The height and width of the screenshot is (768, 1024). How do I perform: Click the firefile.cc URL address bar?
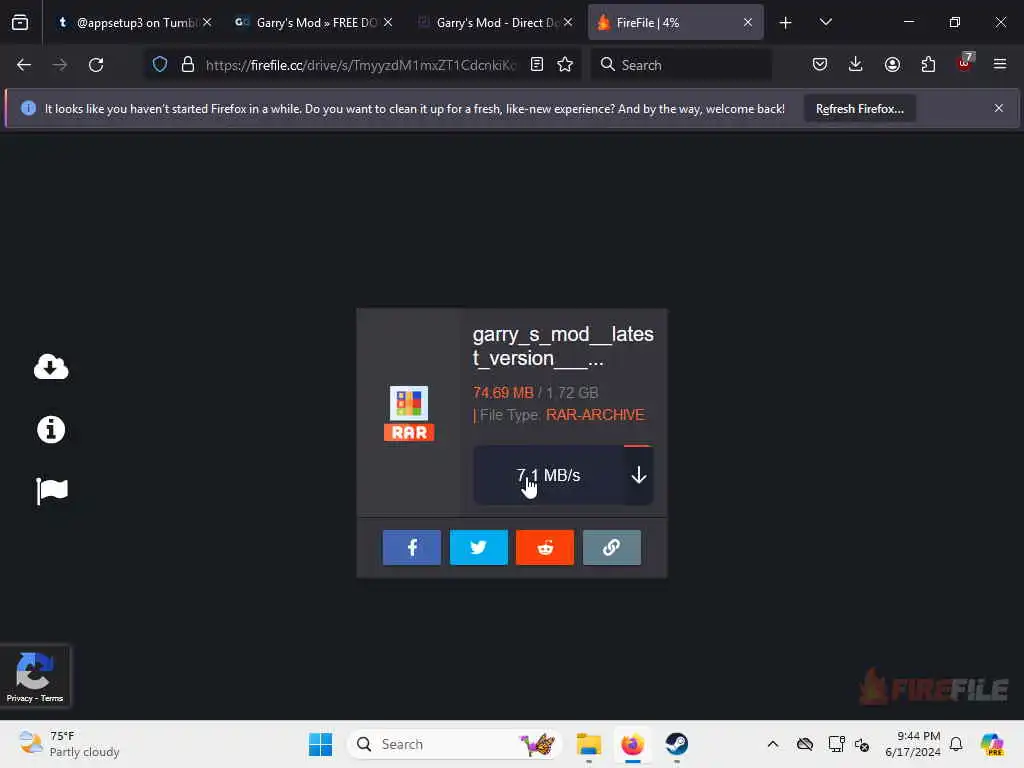click(x=360, y=65)
